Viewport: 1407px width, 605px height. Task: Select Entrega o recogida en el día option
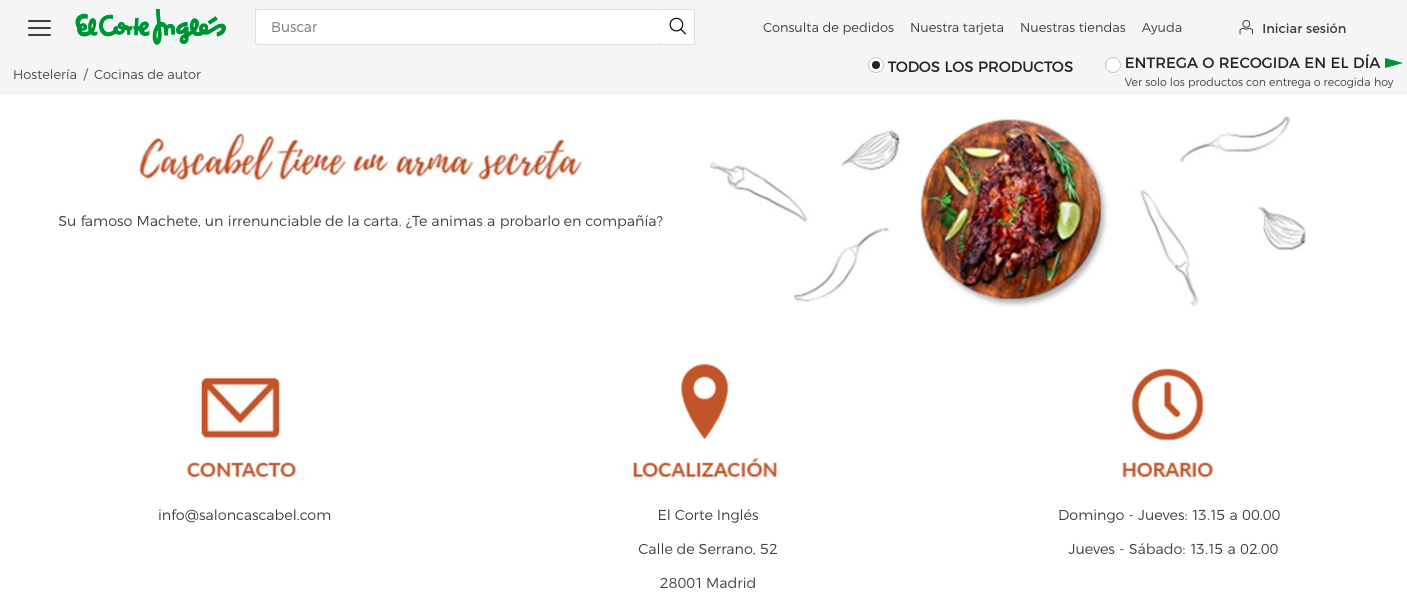point(1113,65)
